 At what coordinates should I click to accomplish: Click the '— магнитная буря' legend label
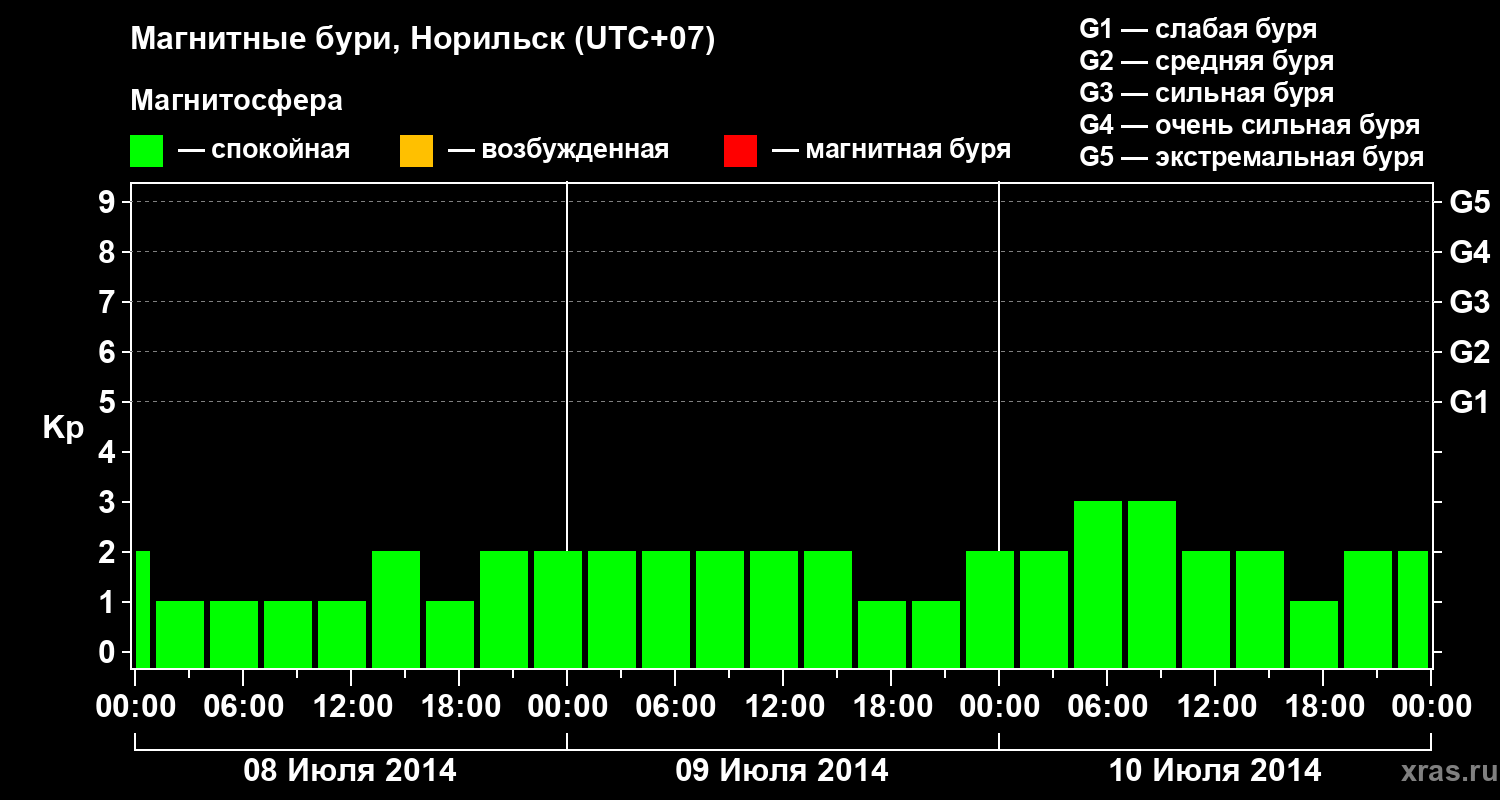[x=891, y=150]
